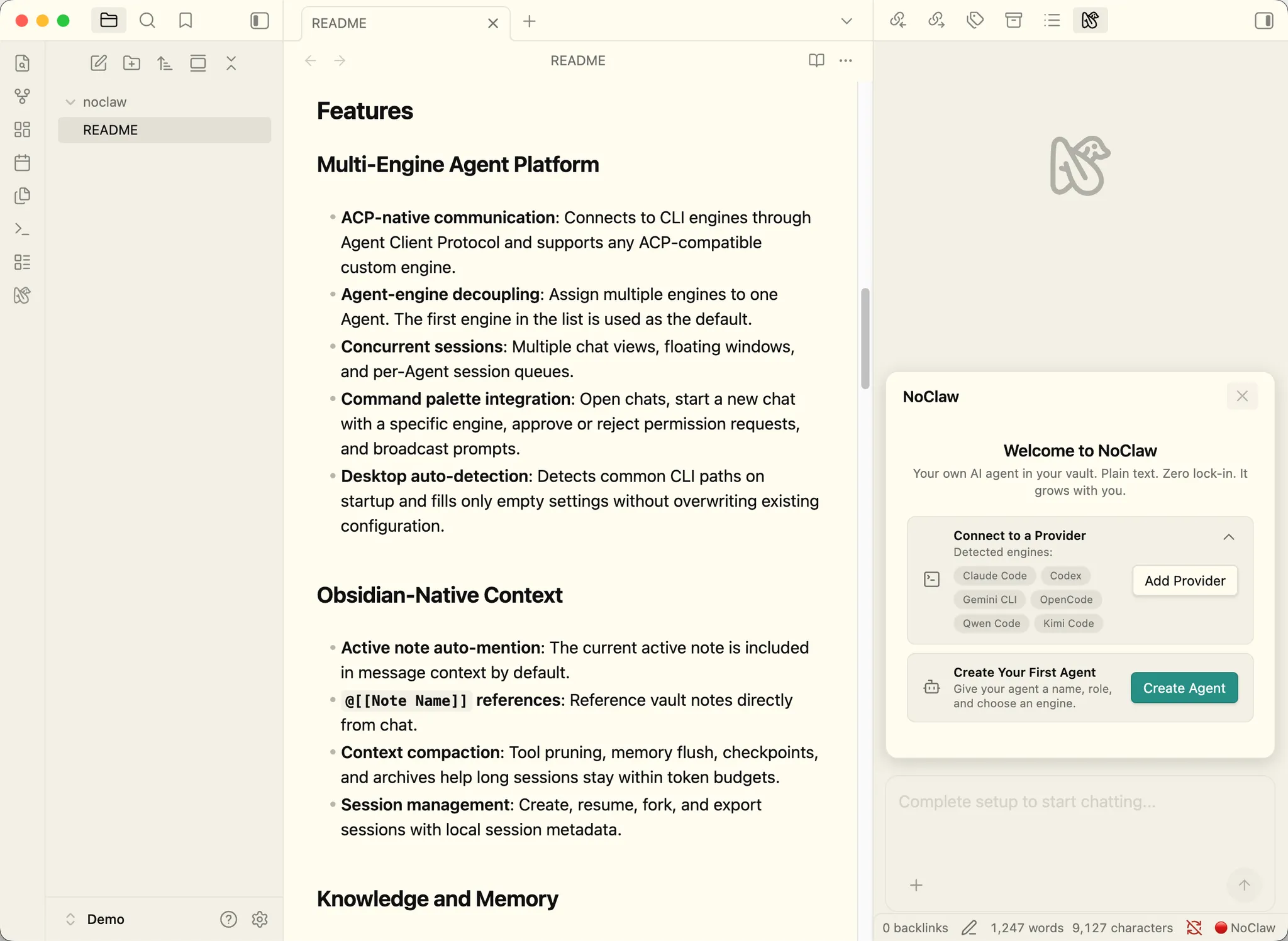1288x941 pixels.
Task: Auto-reveal current file icon in explorer
Action: 198,63
